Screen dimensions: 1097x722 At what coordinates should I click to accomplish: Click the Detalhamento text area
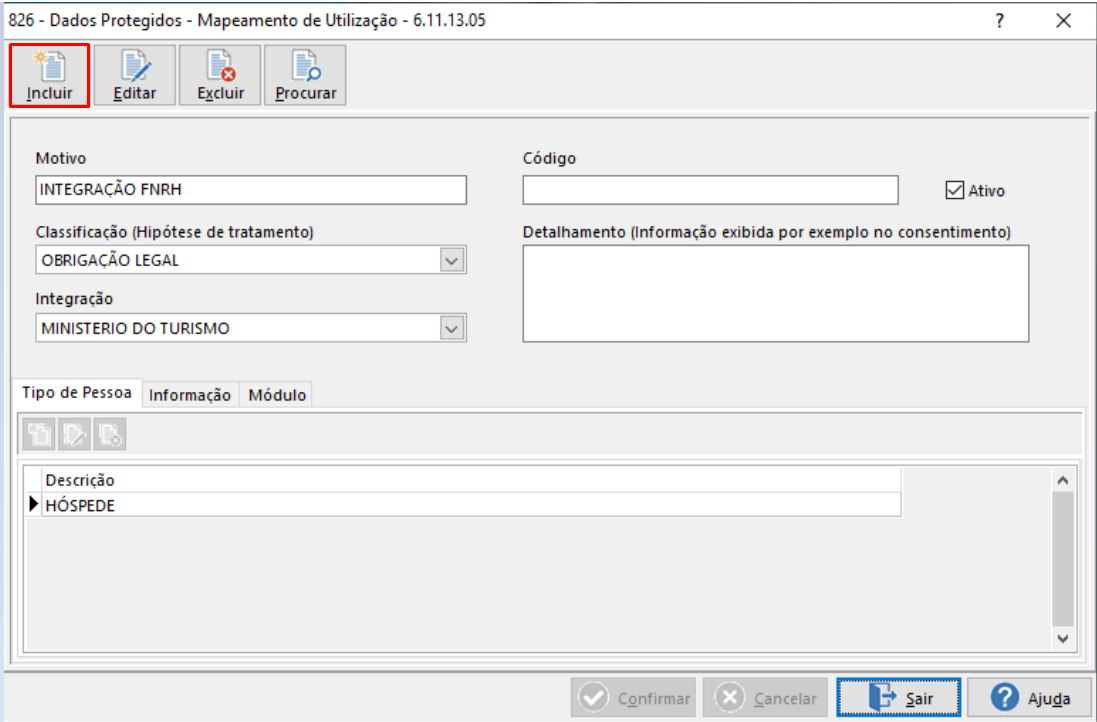776,293
